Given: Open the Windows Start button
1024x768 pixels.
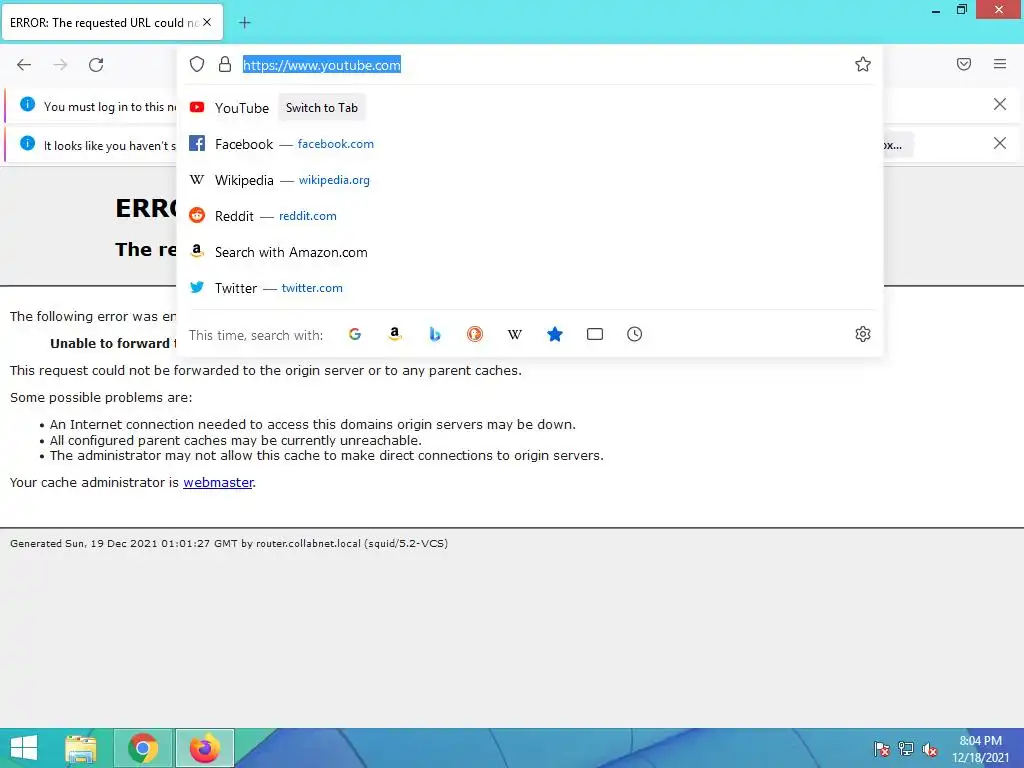Looking at the screenshot, I should pos(24,748).
